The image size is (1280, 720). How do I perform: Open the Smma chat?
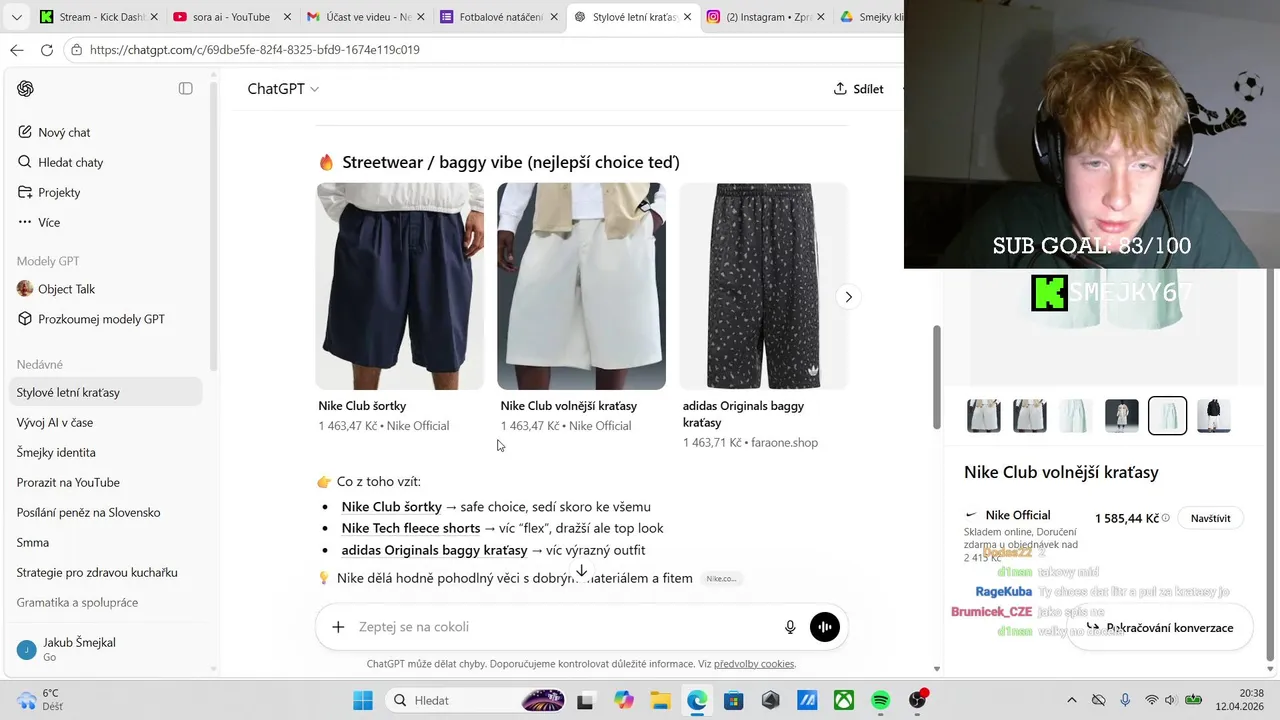click(x=33, y=542)
